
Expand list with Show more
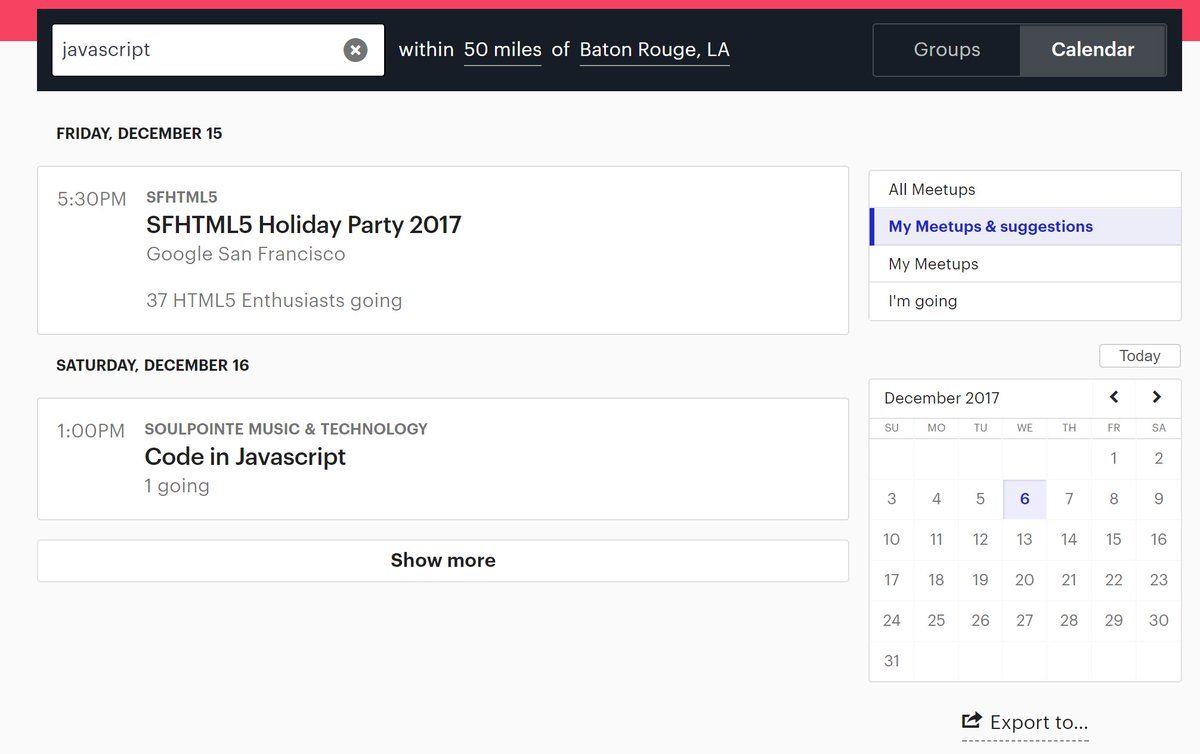[x=442, y=561]
